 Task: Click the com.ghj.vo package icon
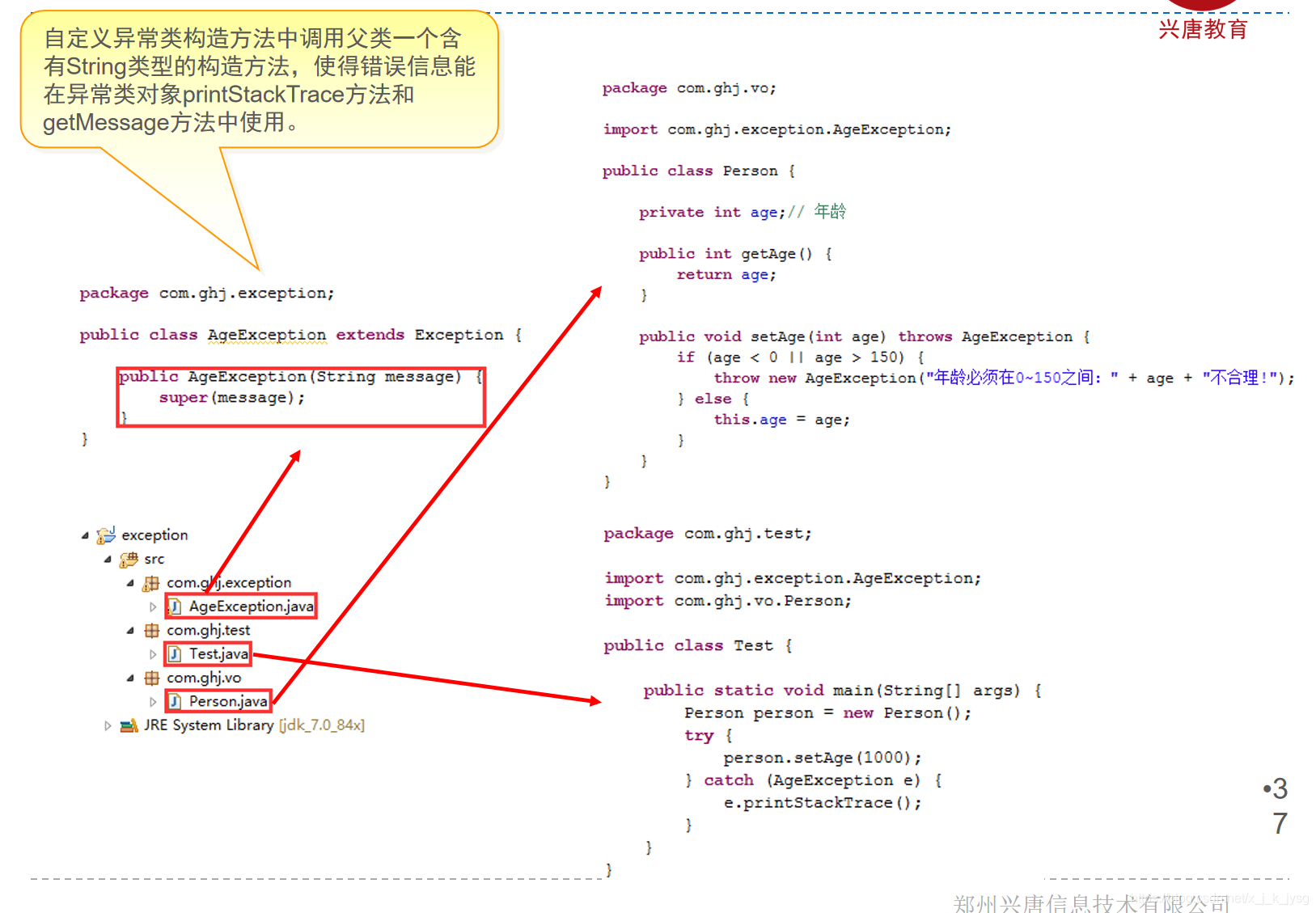(151, 678)
